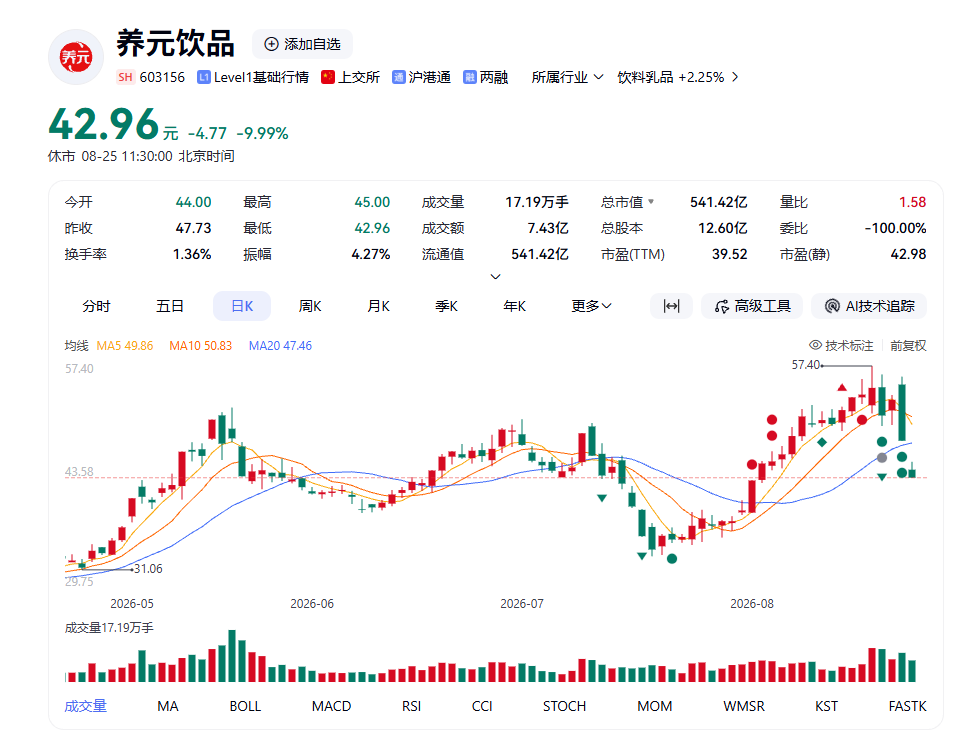Screen dimensions: 960x743
Task: Select CCI indicator tab
Action: pos(482,706)
